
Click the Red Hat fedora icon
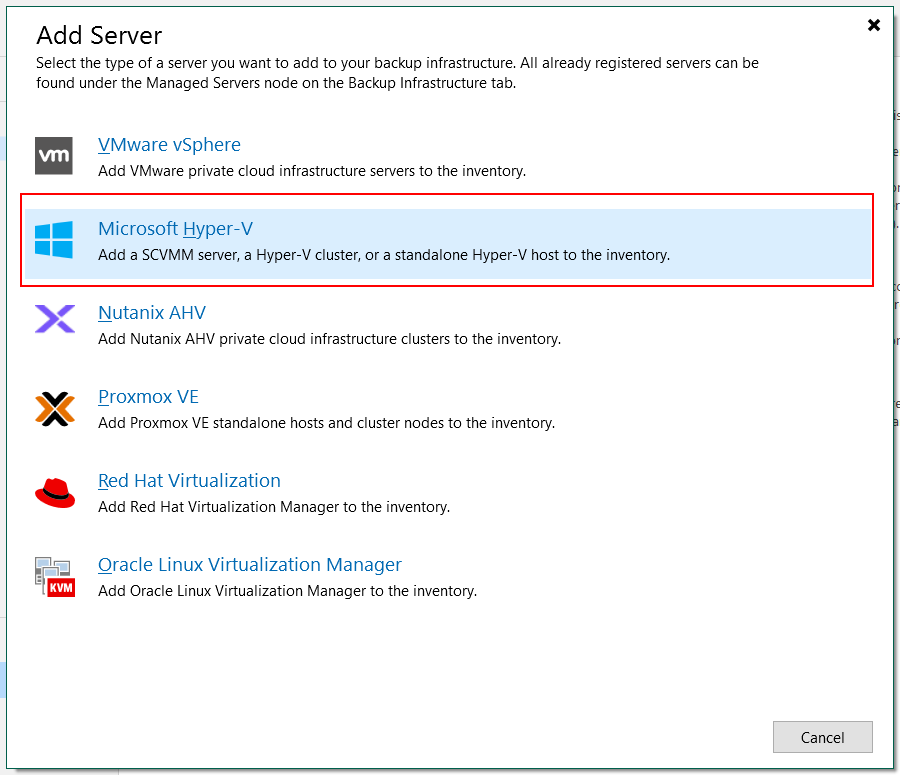tap(55, 493)
